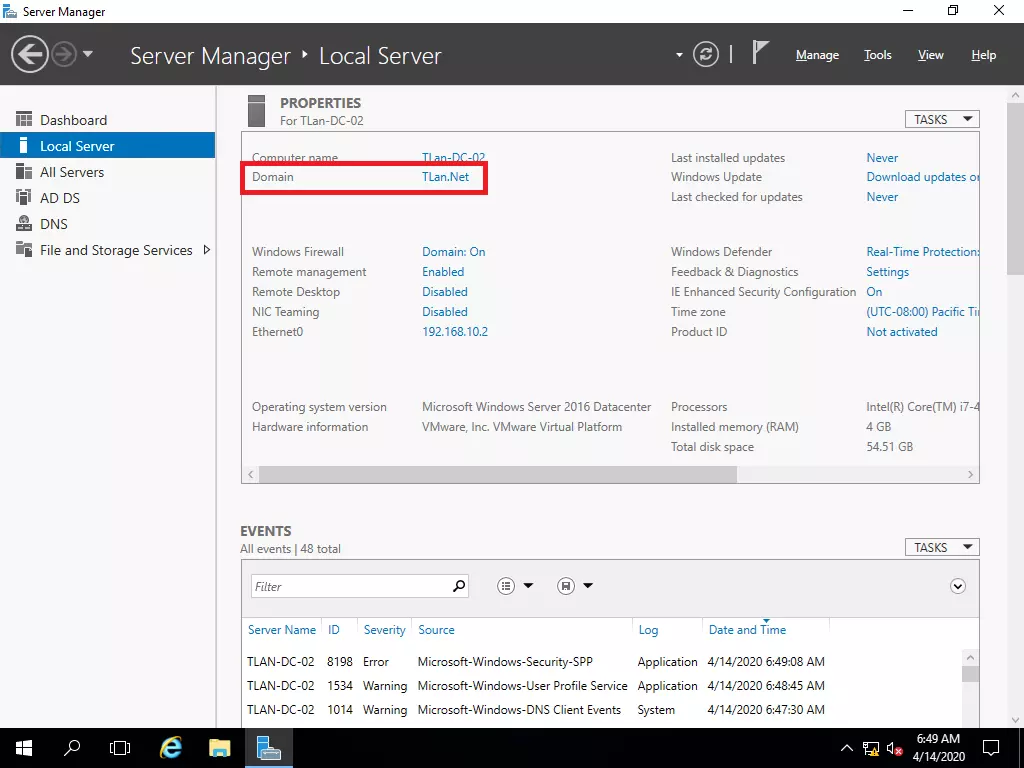Select the event with ID 8198
The width and height of the screenshot is (1024, 768).
536,662
